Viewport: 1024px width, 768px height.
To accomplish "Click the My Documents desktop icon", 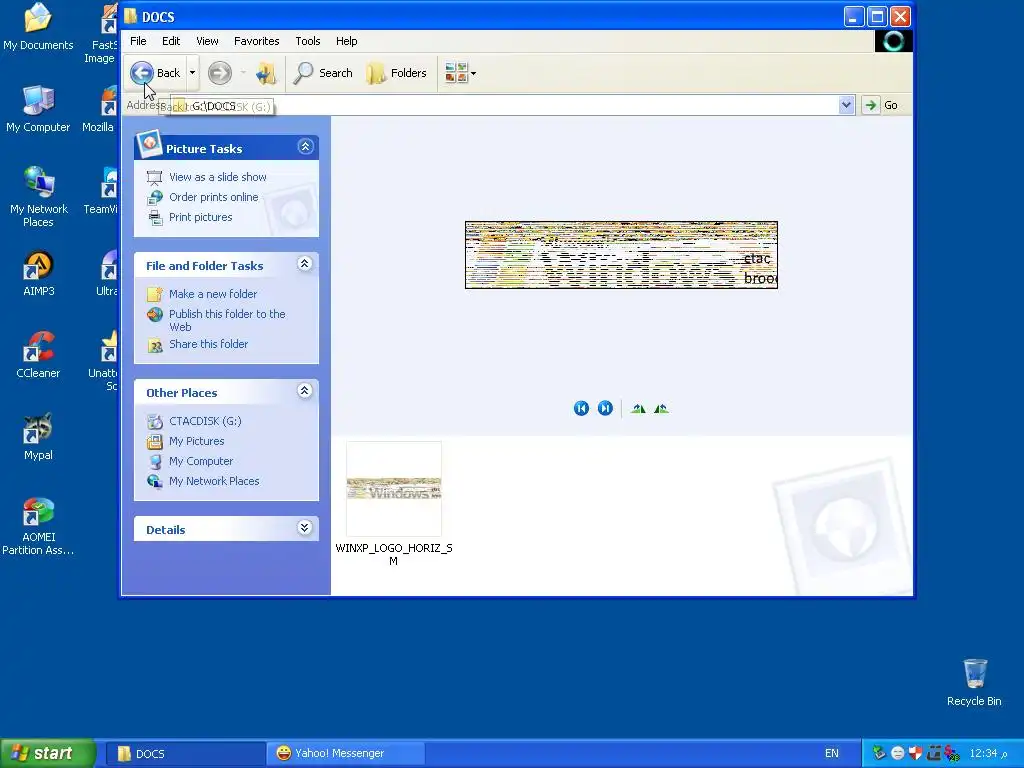I will 38,27.
